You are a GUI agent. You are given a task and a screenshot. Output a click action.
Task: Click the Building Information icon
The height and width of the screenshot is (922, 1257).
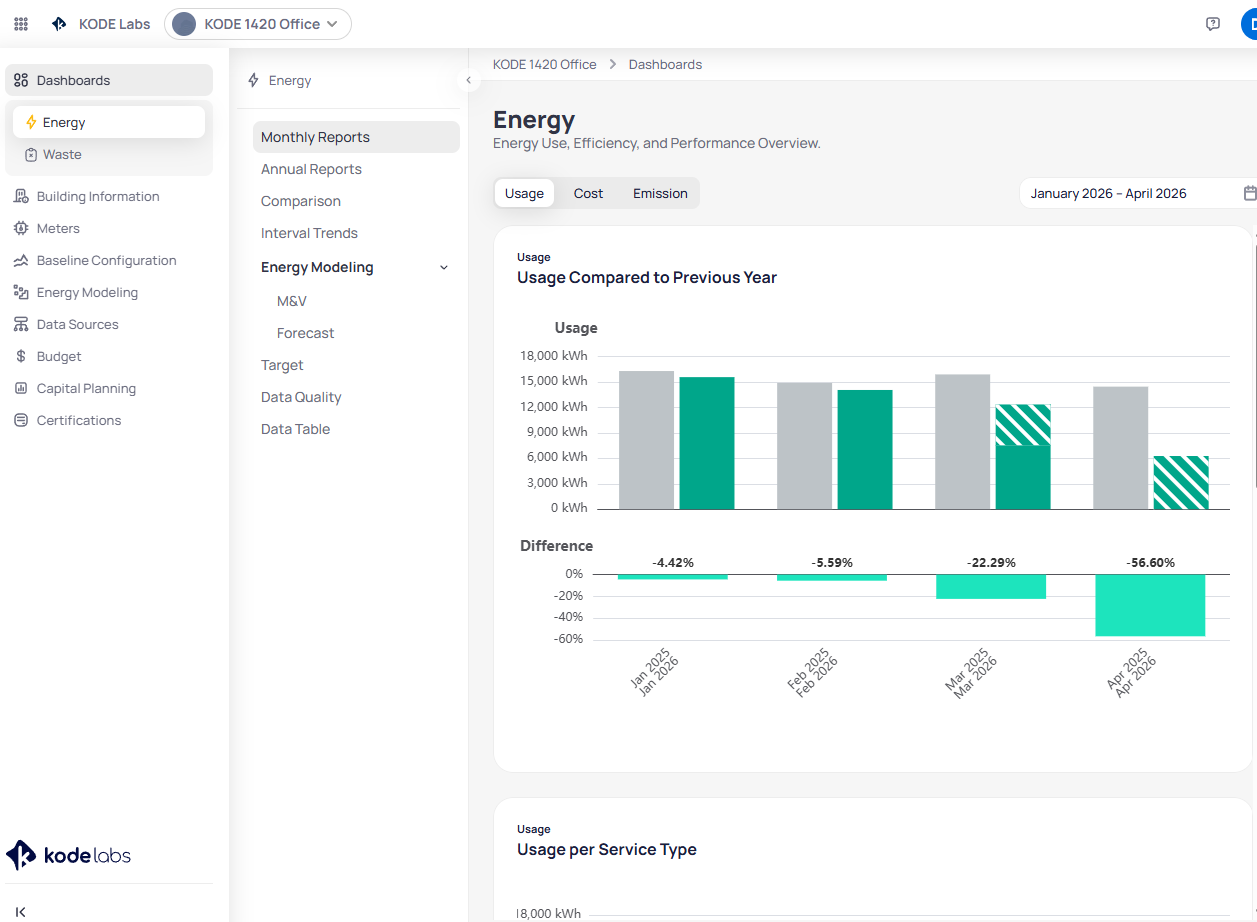pos(21,196)
